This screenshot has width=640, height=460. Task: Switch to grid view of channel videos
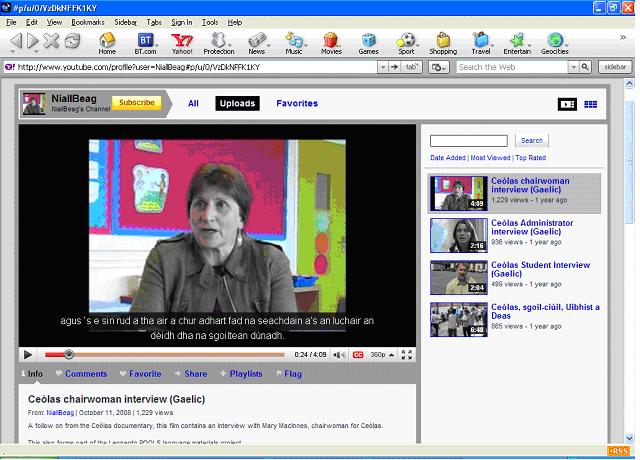590,104
